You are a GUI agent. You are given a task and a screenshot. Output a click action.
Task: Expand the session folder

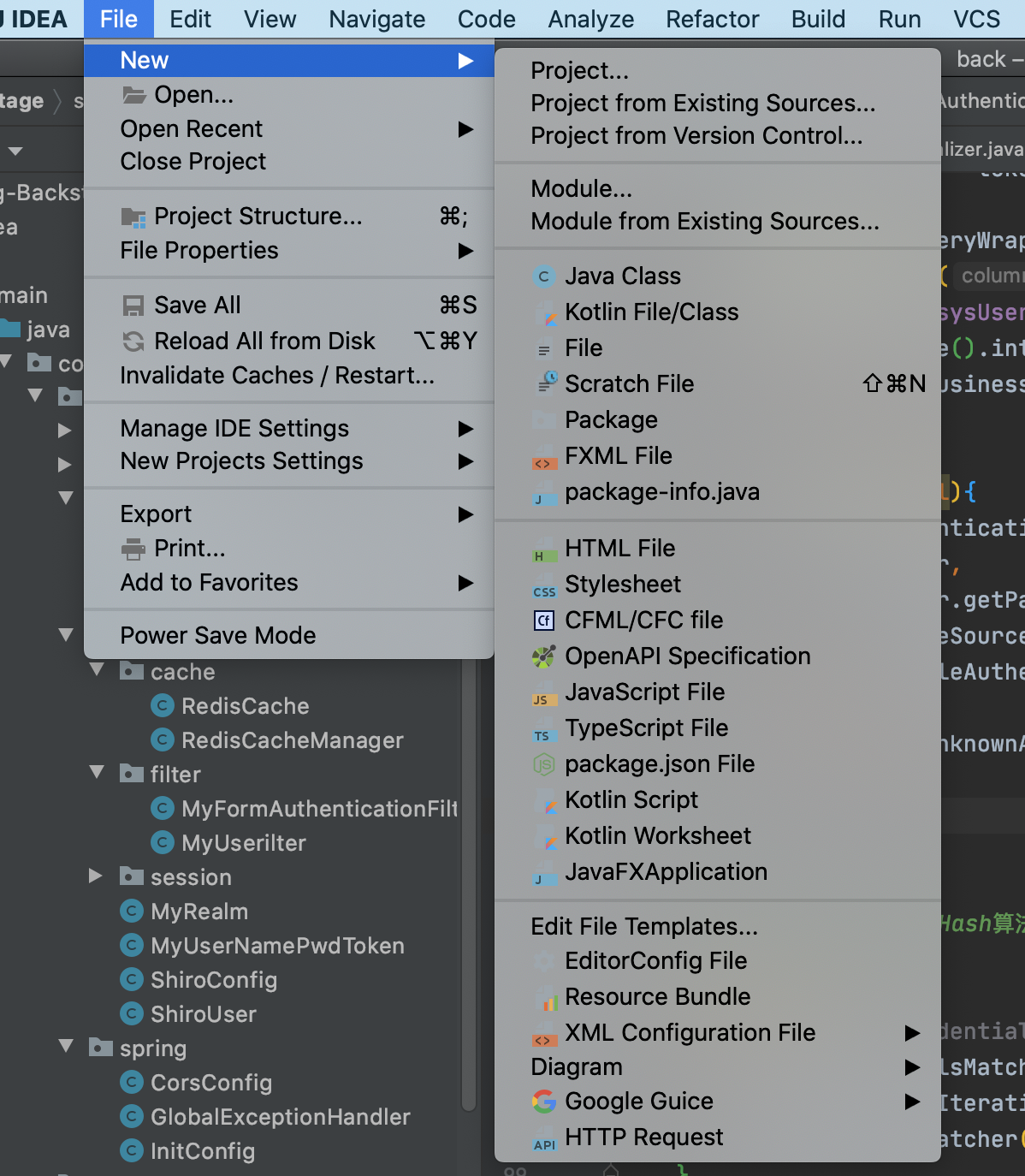pyautogui.click(x=96, y=876)
